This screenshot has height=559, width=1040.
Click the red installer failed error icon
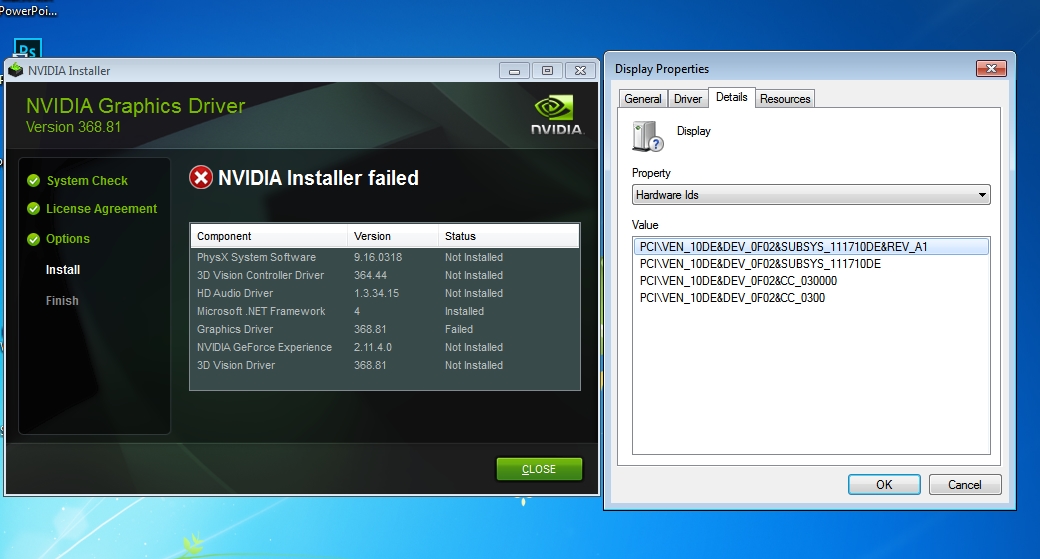[x=201, y=178]
